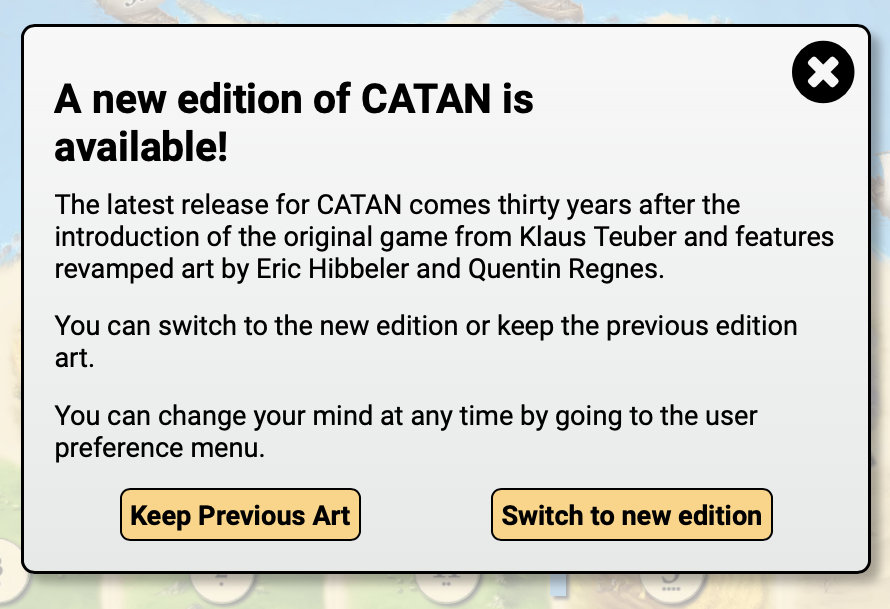Click the name Quentin Regnes in the description

[x=565, y=268]
